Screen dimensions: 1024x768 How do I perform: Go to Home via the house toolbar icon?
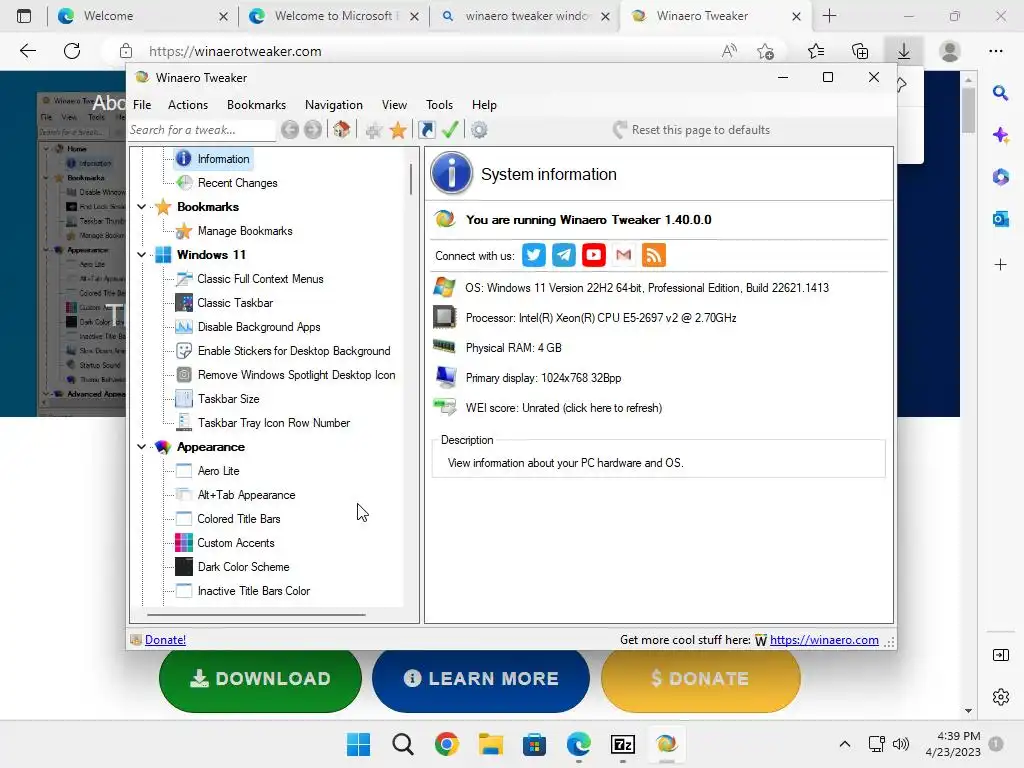[341, 130]
